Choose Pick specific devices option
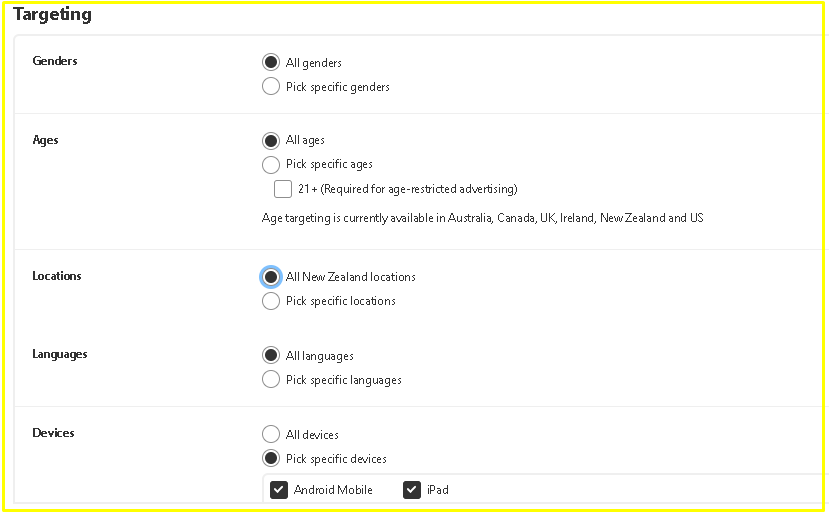The width and height of the screenshot is (829, 515). click(270, 459)
